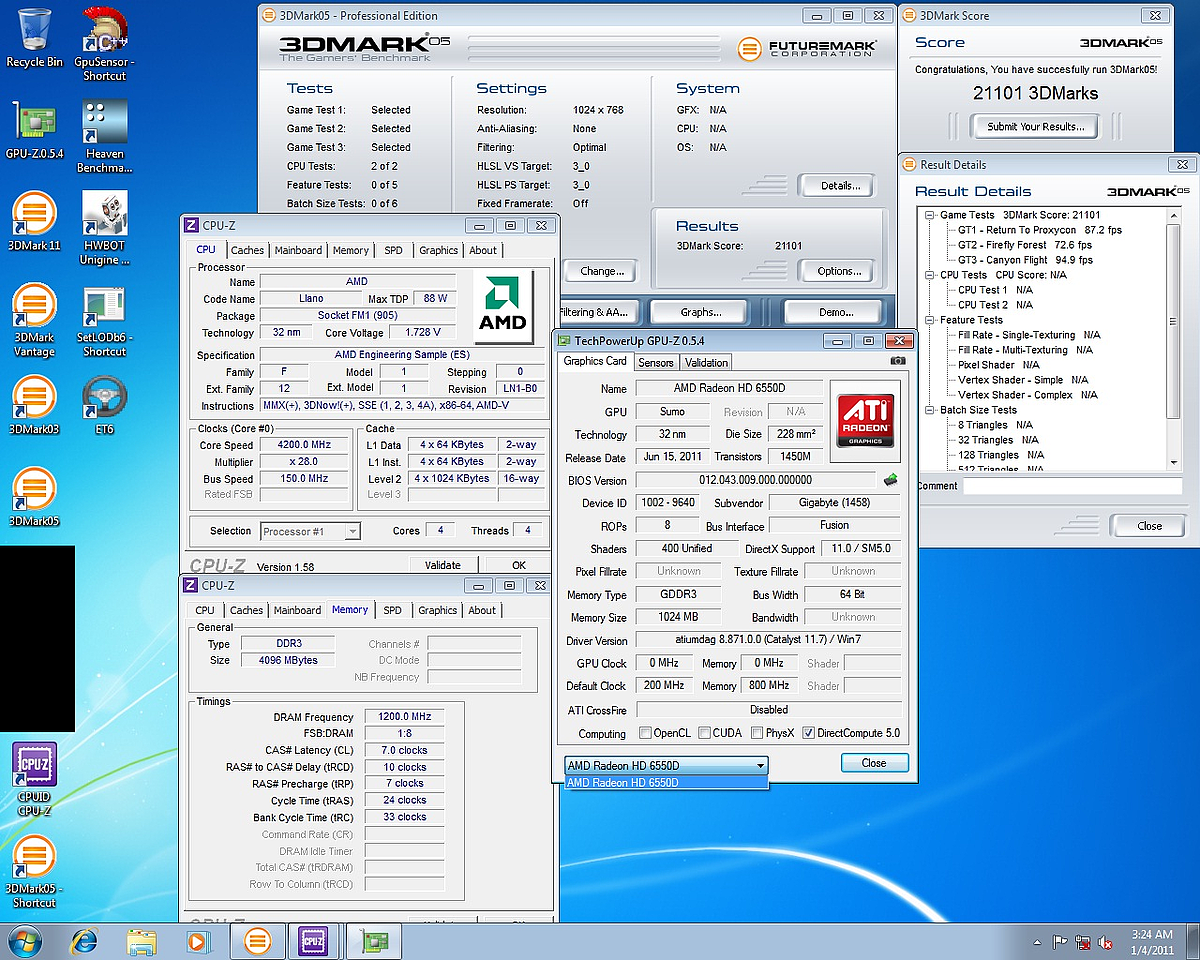Click the BIOS save chip icon in GPU-Z
The height and width of the screenshot is (960, 1200).
(891, 480)
